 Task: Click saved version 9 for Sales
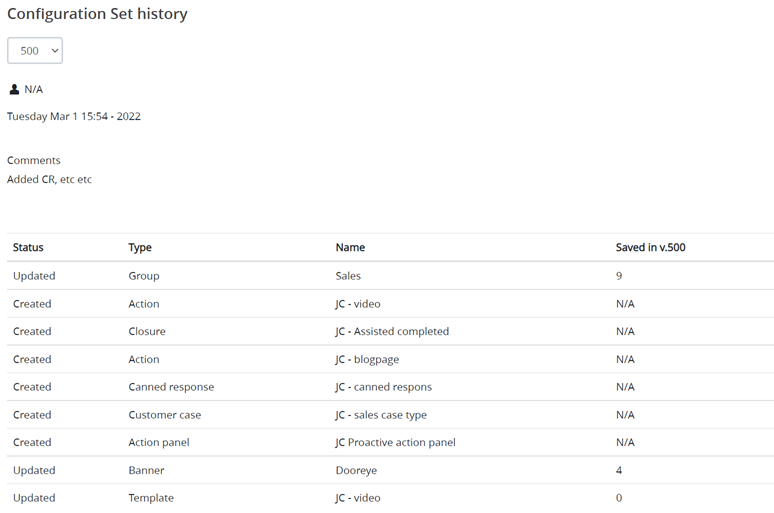click(x=619, y=276)
